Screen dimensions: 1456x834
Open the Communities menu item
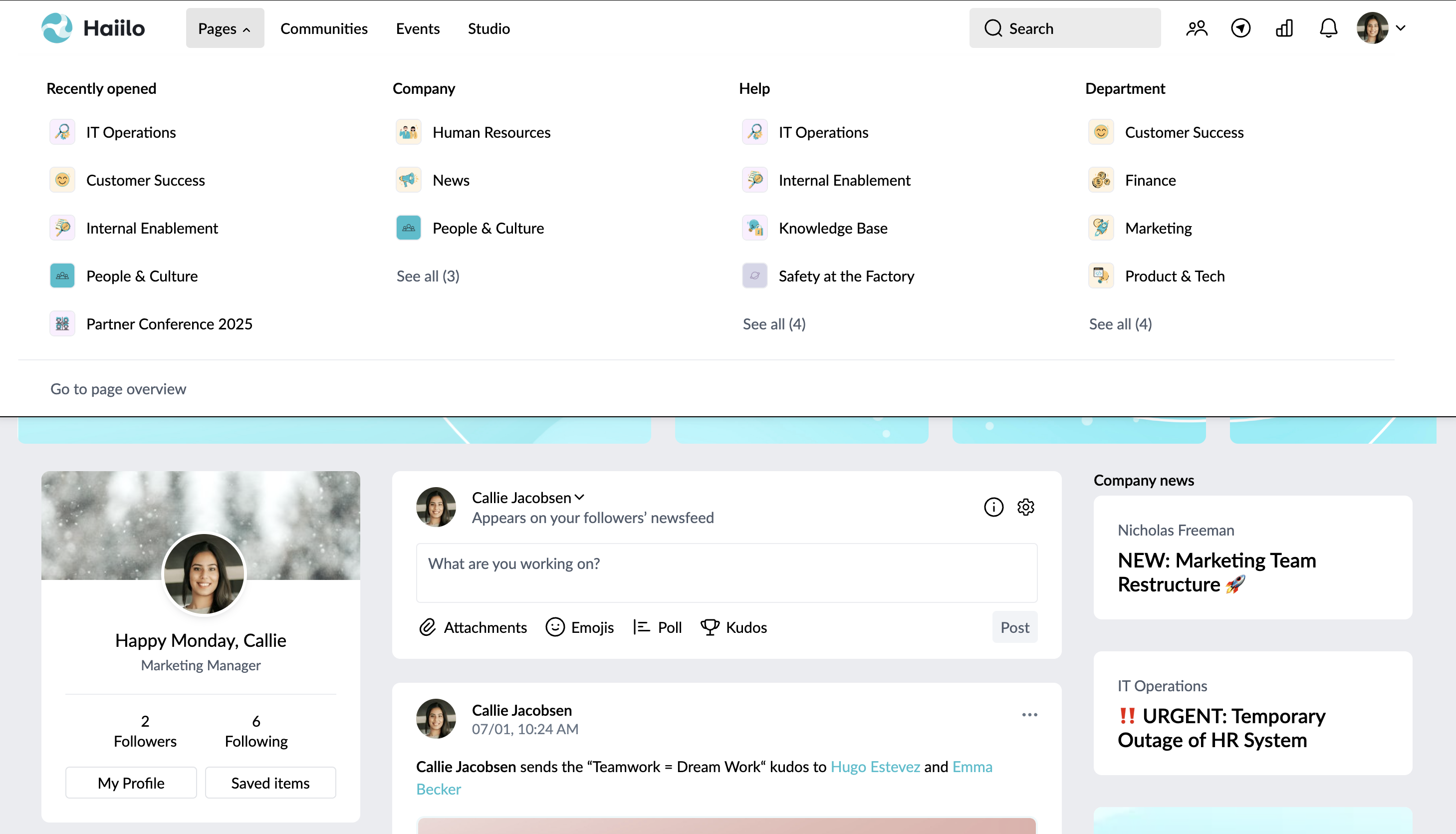tap(323, 28)
